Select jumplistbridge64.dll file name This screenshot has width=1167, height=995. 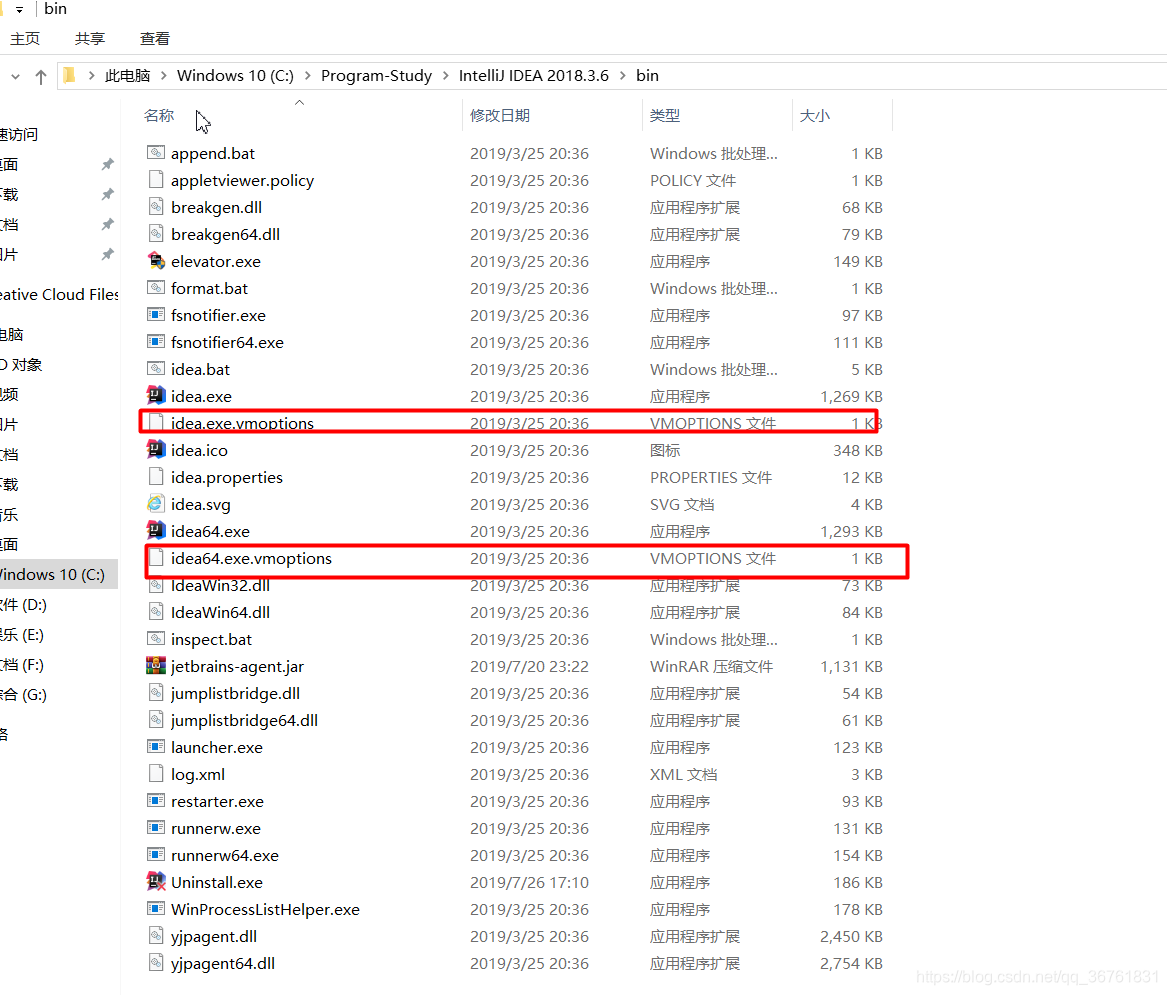point(244,720)
